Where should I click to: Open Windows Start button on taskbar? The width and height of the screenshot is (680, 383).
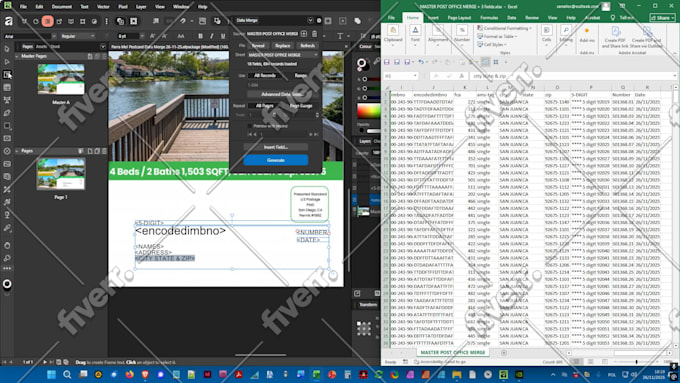click(x=51, y=374)
